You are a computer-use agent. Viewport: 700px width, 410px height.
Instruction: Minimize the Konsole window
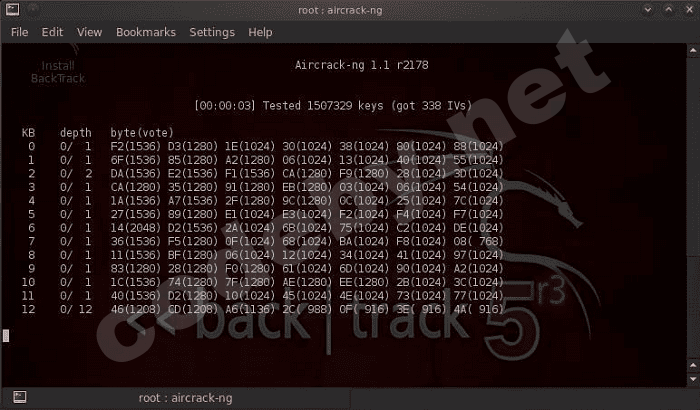[647, 9]
